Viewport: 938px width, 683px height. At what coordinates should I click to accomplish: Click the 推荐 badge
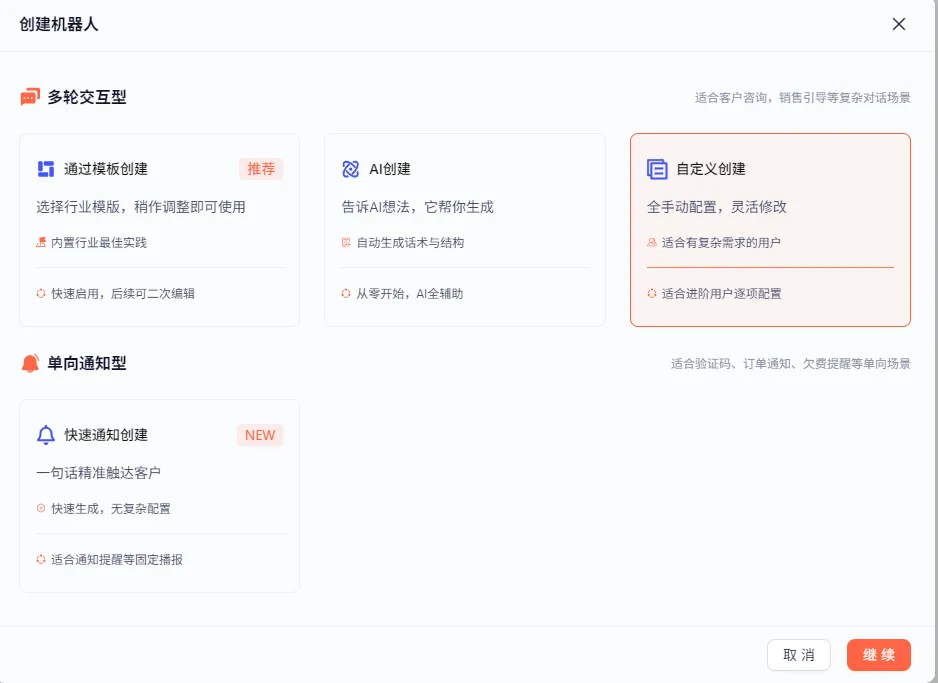coord(261,169)
